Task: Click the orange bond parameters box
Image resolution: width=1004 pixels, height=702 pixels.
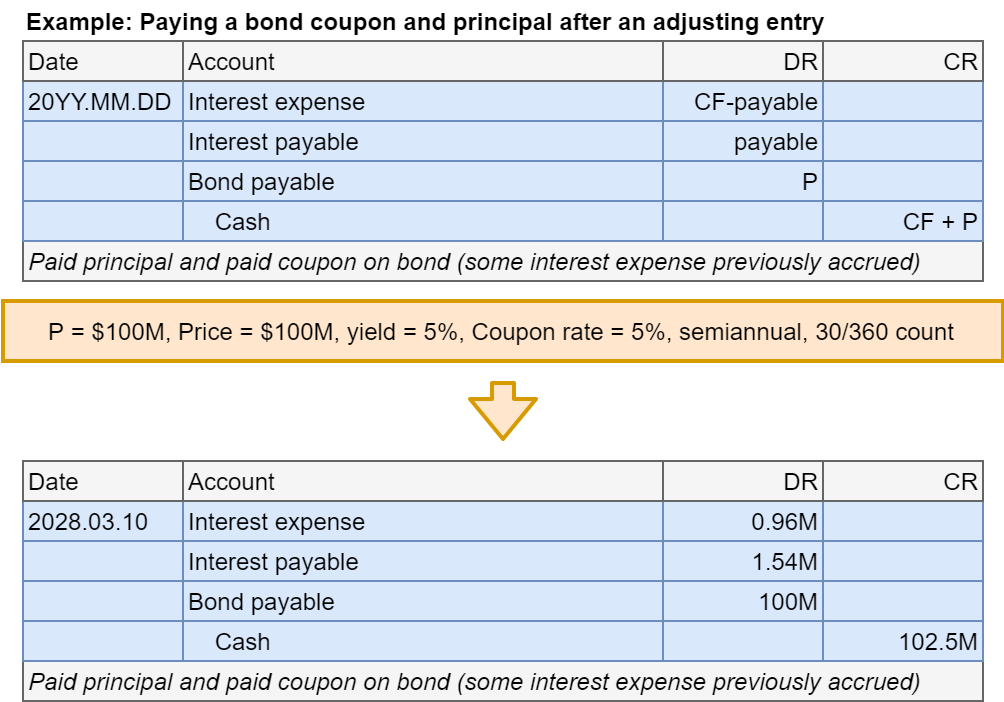Action: click(x=502, y=331)
